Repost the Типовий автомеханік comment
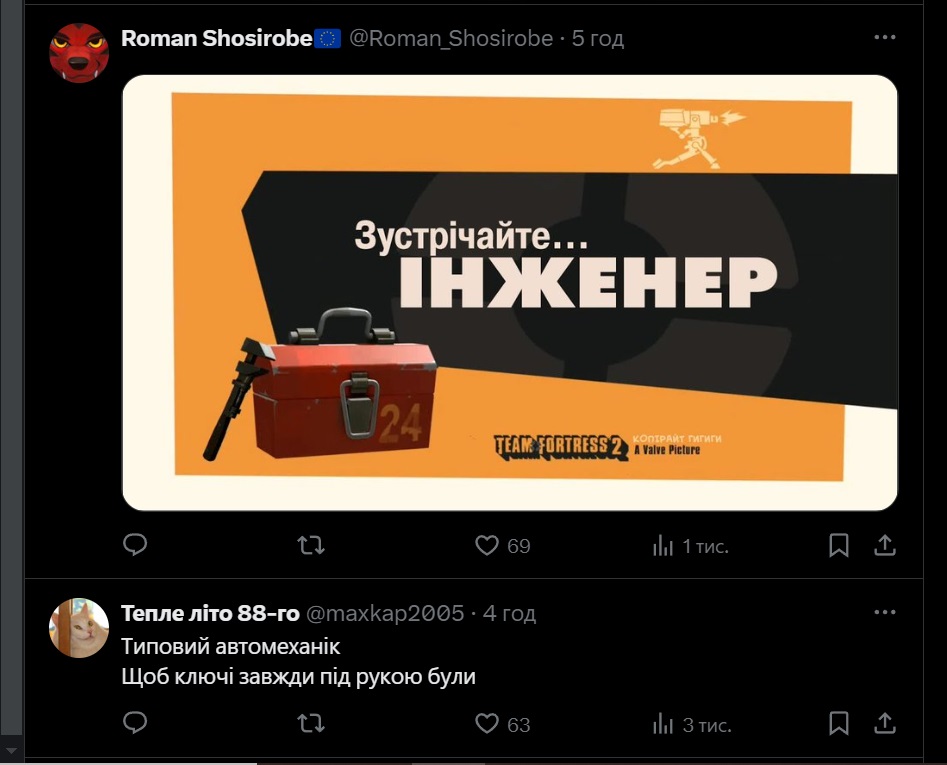 click(311, 723)
